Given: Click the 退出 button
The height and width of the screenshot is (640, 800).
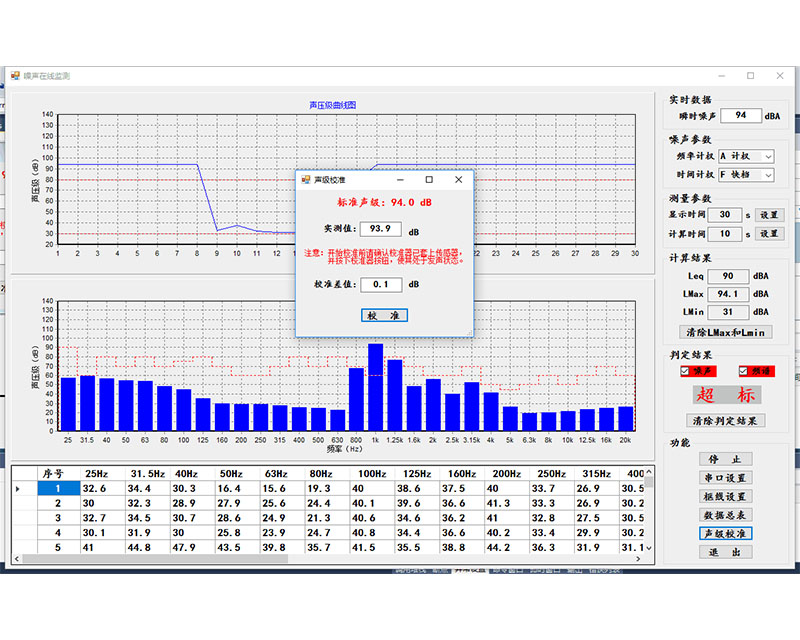Looking at the screenshot, I should coord(722,552).
